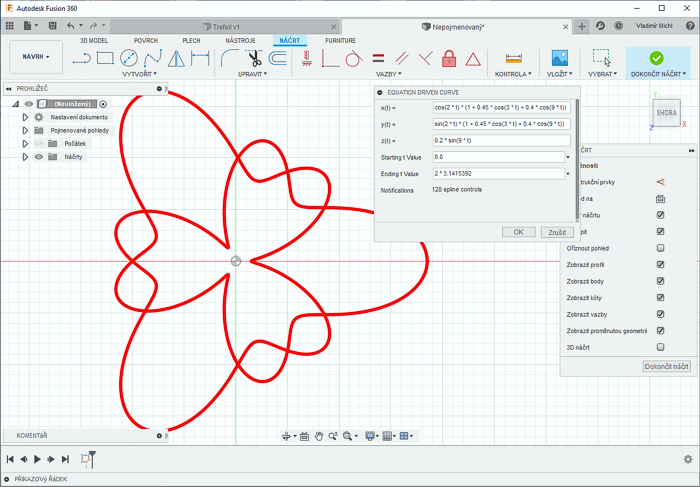Hide the Náčrty folder with eye icon
Screen dimensions: 700x487
39,157
